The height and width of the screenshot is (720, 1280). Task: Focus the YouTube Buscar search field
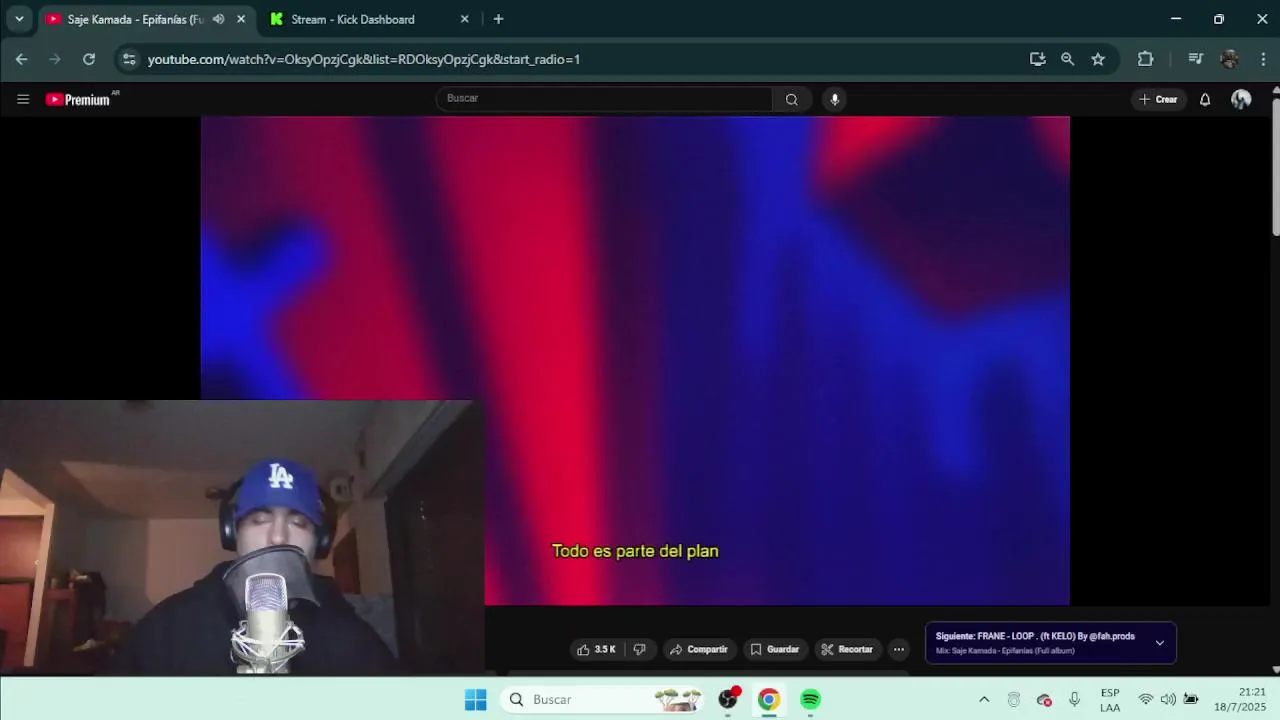(x=604, y=99)
